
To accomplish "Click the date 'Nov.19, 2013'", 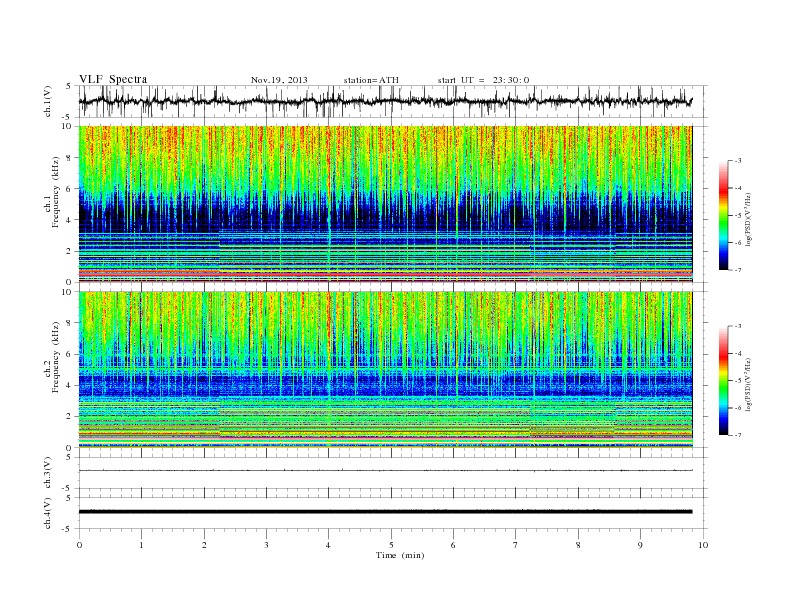I will pyautogui.click(x=279, y=80).
